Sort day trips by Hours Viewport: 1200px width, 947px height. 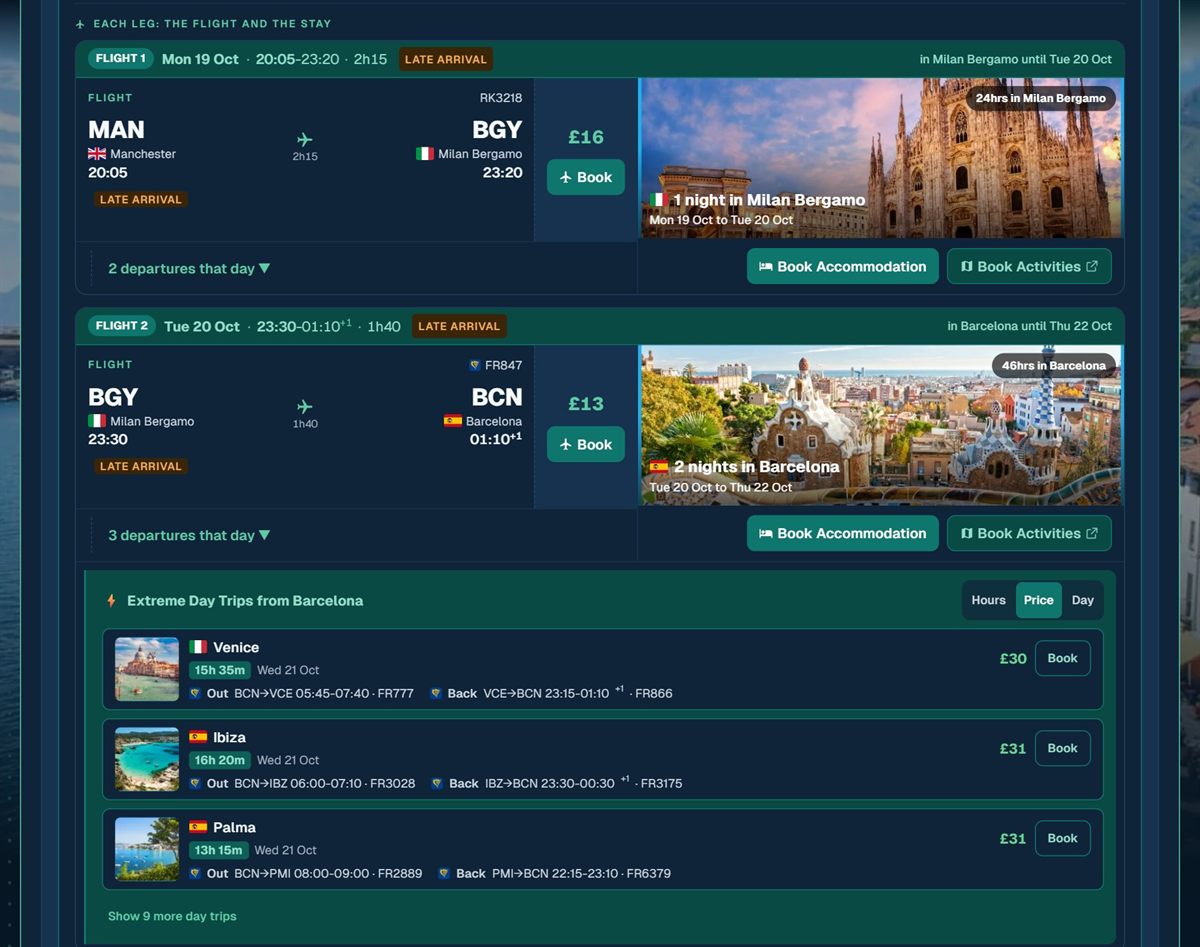coord(988,600)
